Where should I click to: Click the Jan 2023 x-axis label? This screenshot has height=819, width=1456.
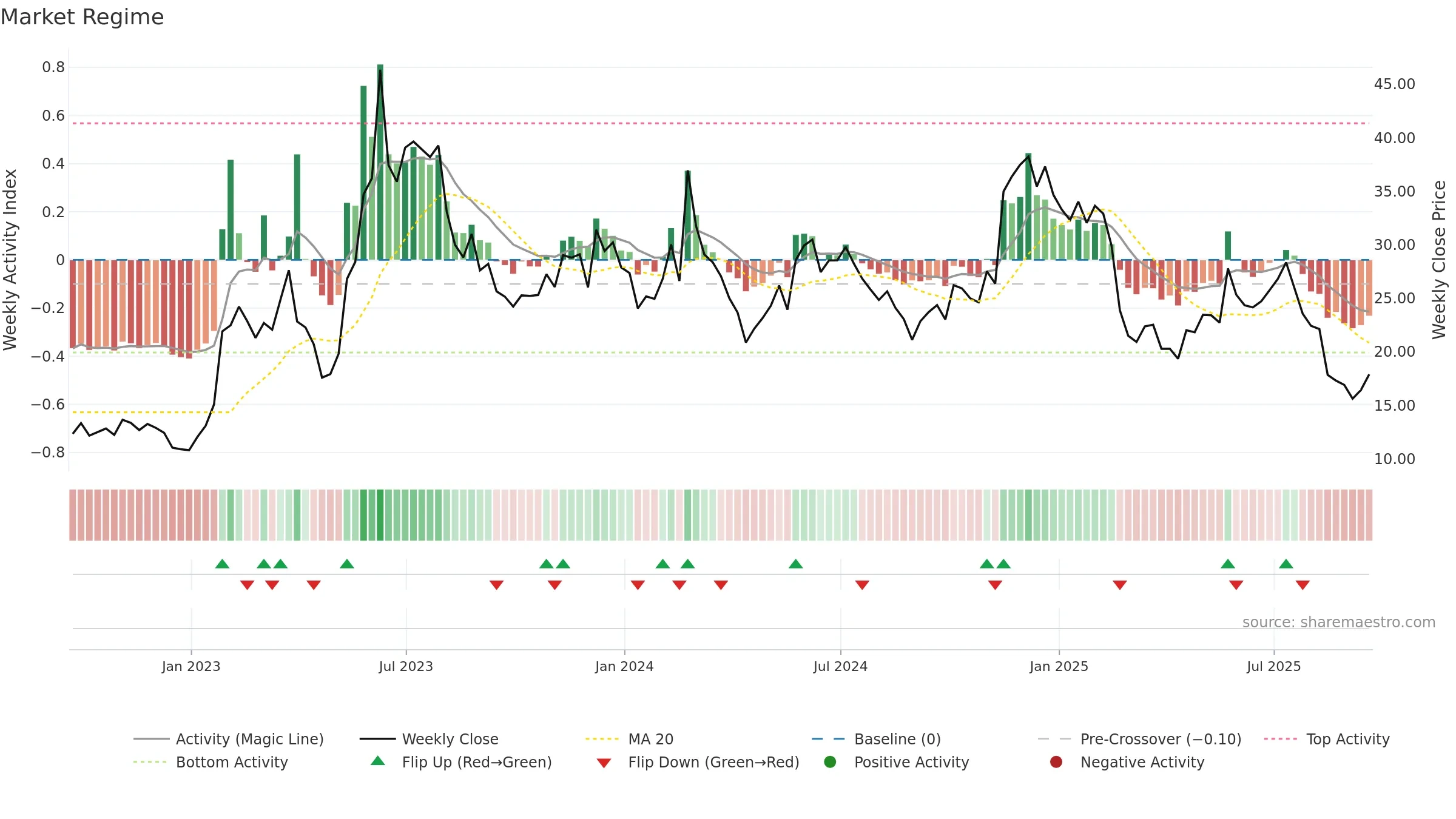pos(191,666)
